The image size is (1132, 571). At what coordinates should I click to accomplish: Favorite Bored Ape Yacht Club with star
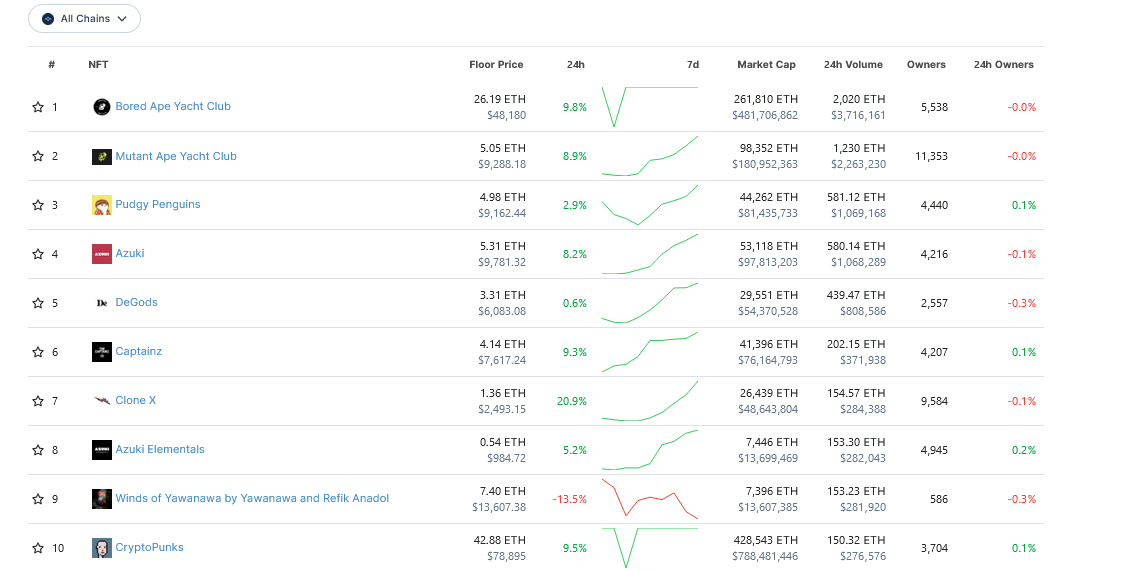(x=38, y=107)
